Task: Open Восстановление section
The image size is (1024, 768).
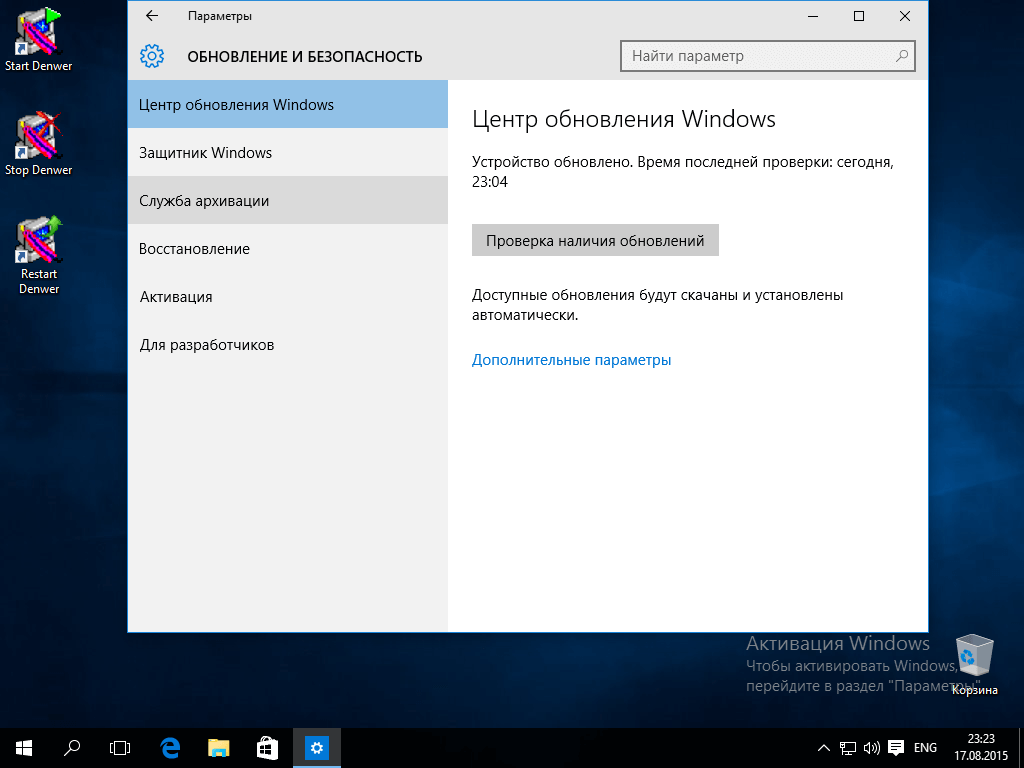Action: (288, 249)
